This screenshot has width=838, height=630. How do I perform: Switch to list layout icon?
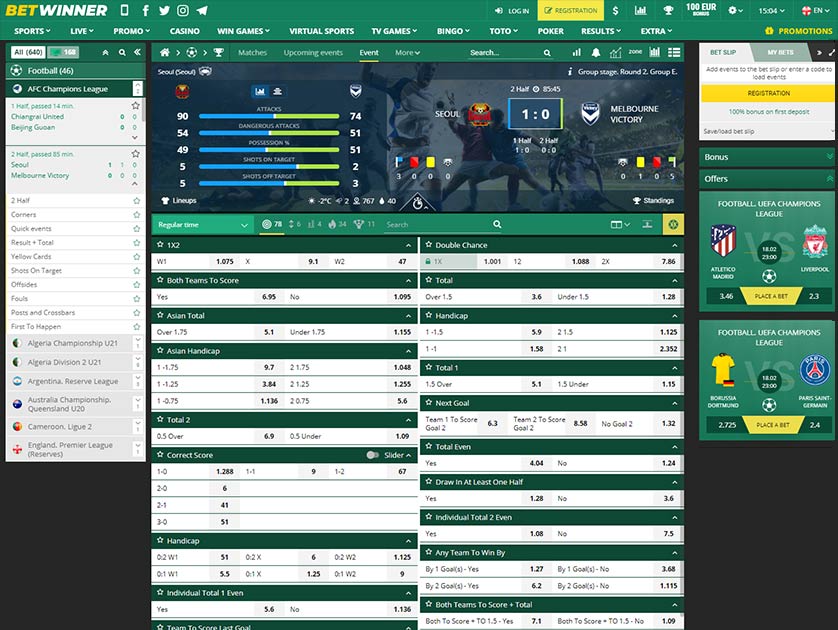tap(674, 52)
